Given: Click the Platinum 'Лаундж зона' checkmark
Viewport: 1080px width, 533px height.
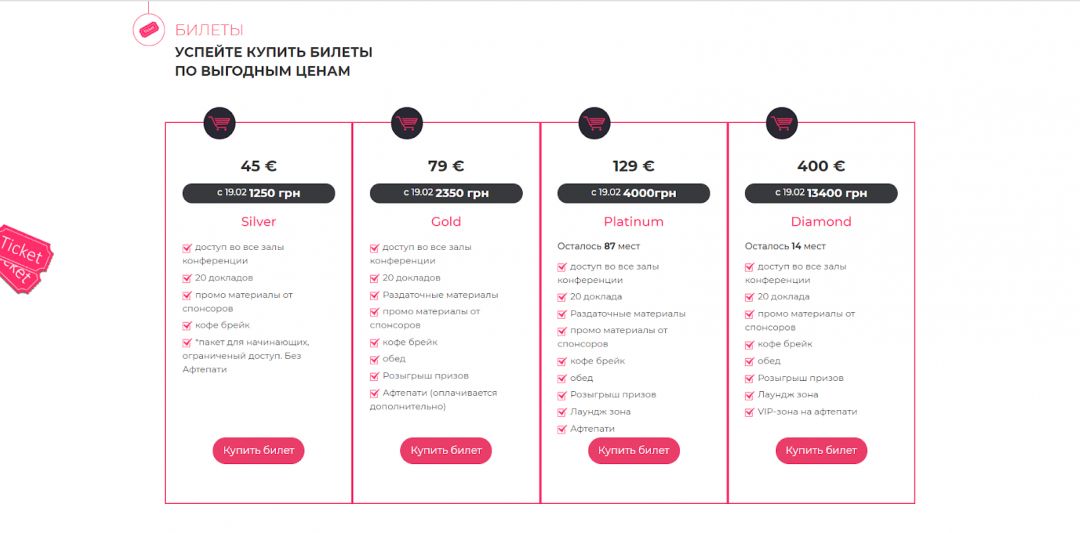Looking at the screenshot, I should coord(563,411).
